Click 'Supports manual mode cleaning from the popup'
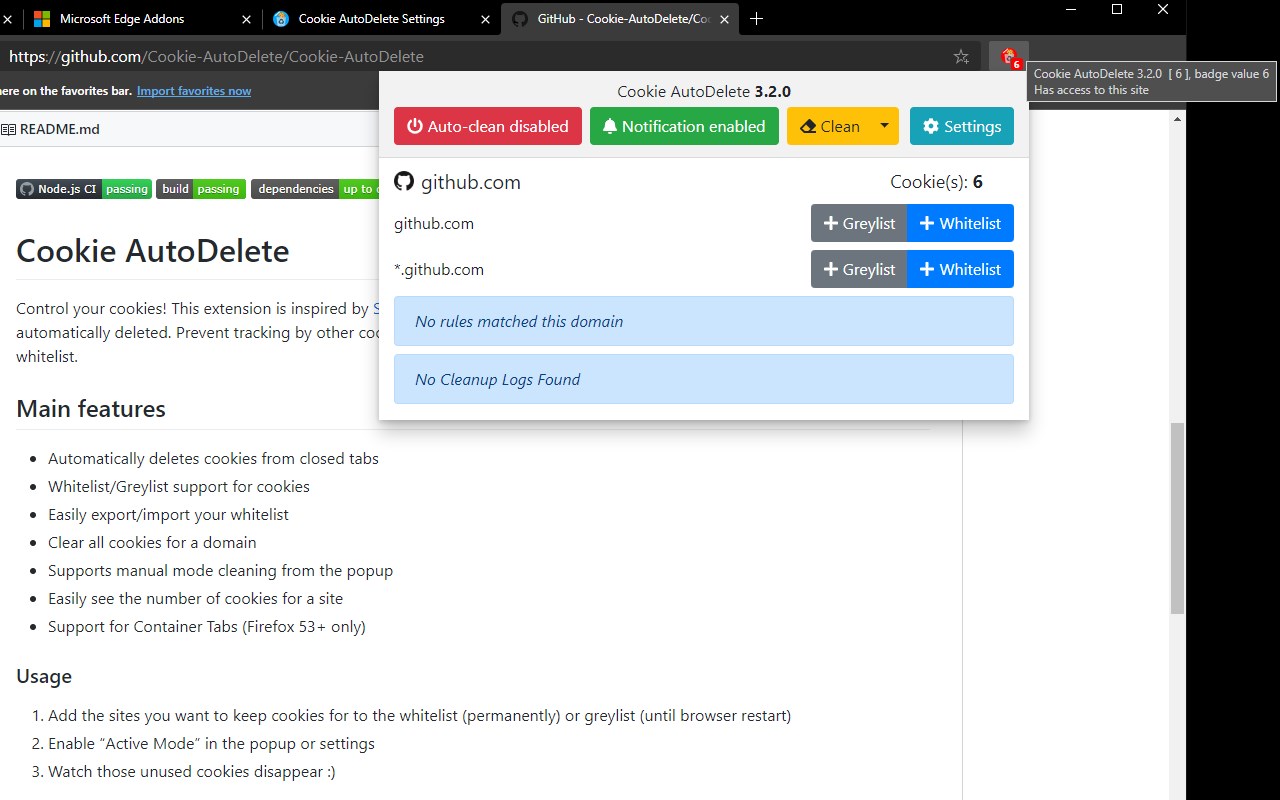The image size is (1280, 800). [x=220, y=570]
